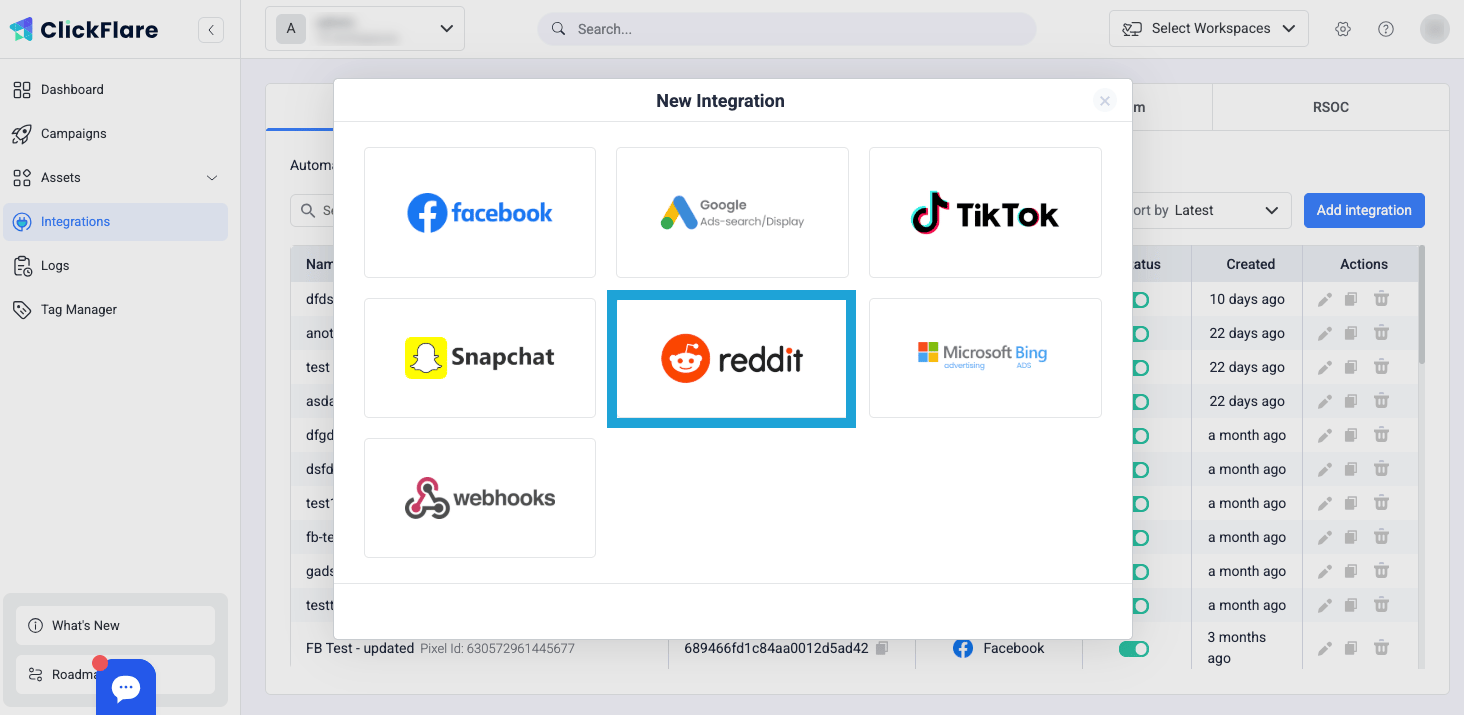
Task: Open Integrations in sidebar
Action: tap(115, 222)
